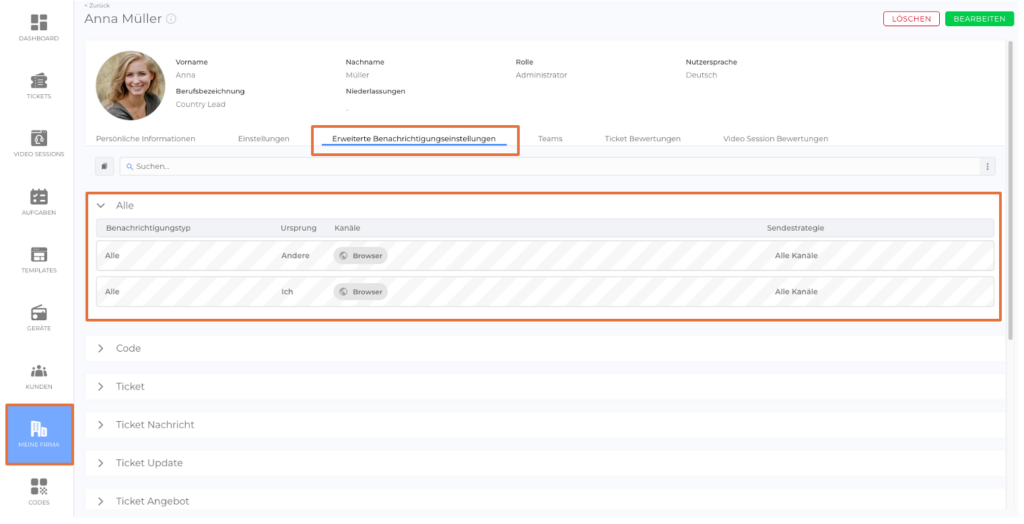This screenshot has height=524, width=1024.
Task: Click the three-dot menu beside search
Action: [x=988, y=166]
